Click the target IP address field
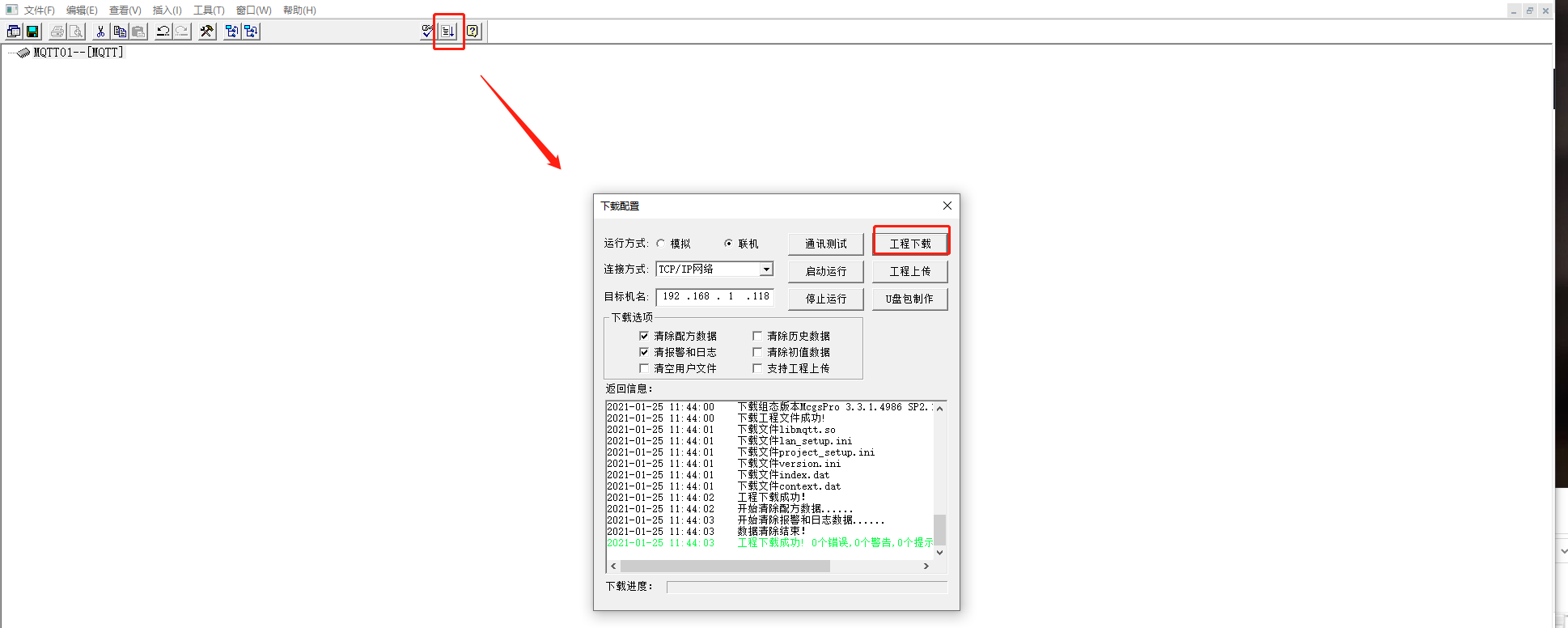Viewport: 1568px width, 628px height. pos(714,297)
